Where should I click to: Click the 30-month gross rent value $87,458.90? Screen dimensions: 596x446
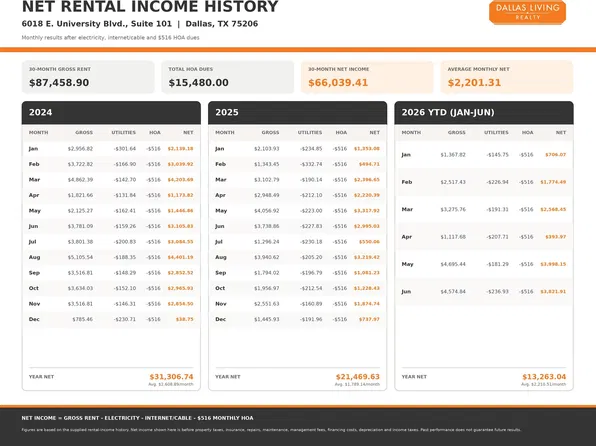click(59, 83)
